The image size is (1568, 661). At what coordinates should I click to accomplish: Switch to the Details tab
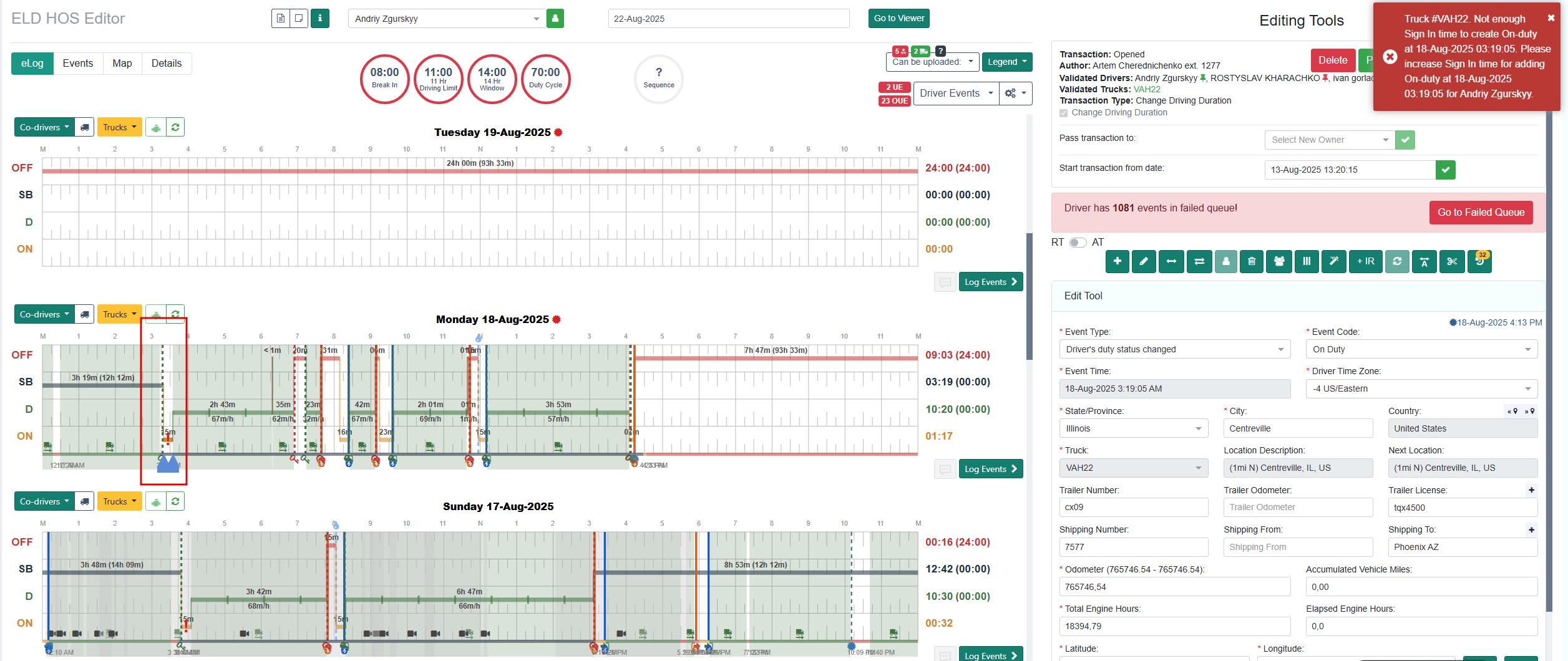pos(167,64)
